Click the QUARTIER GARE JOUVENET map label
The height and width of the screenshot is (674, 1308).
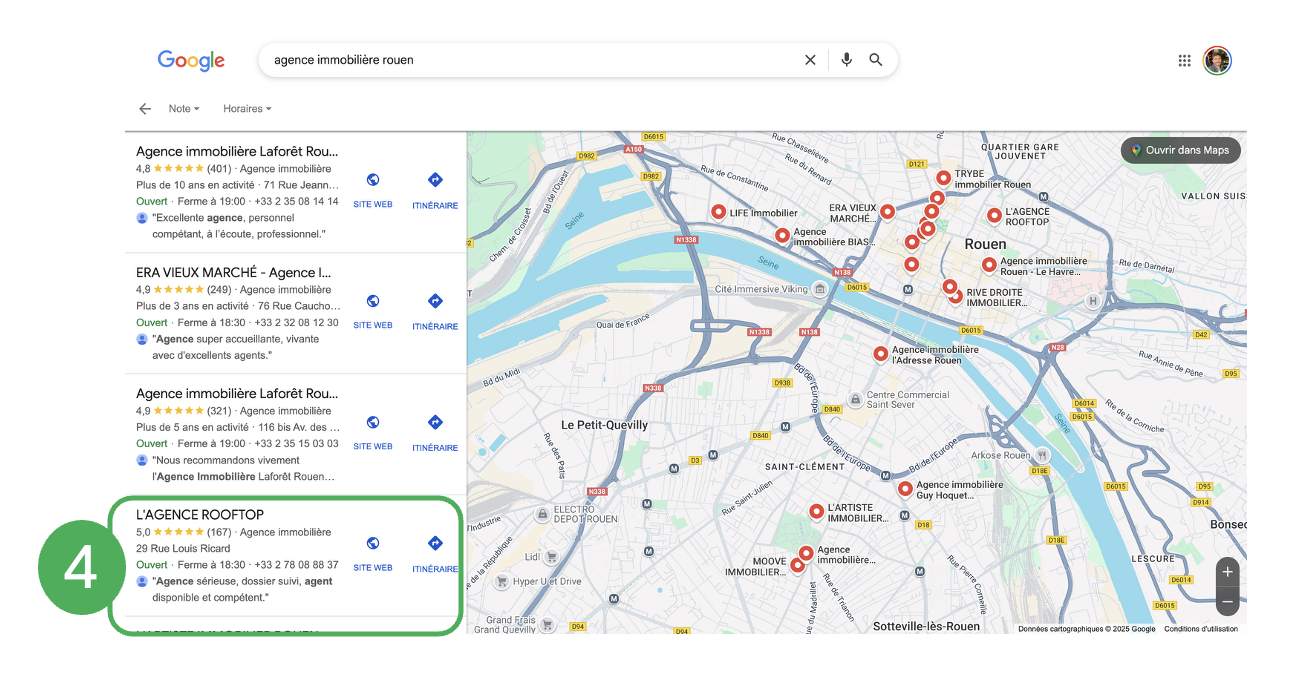pos(1019,151)
